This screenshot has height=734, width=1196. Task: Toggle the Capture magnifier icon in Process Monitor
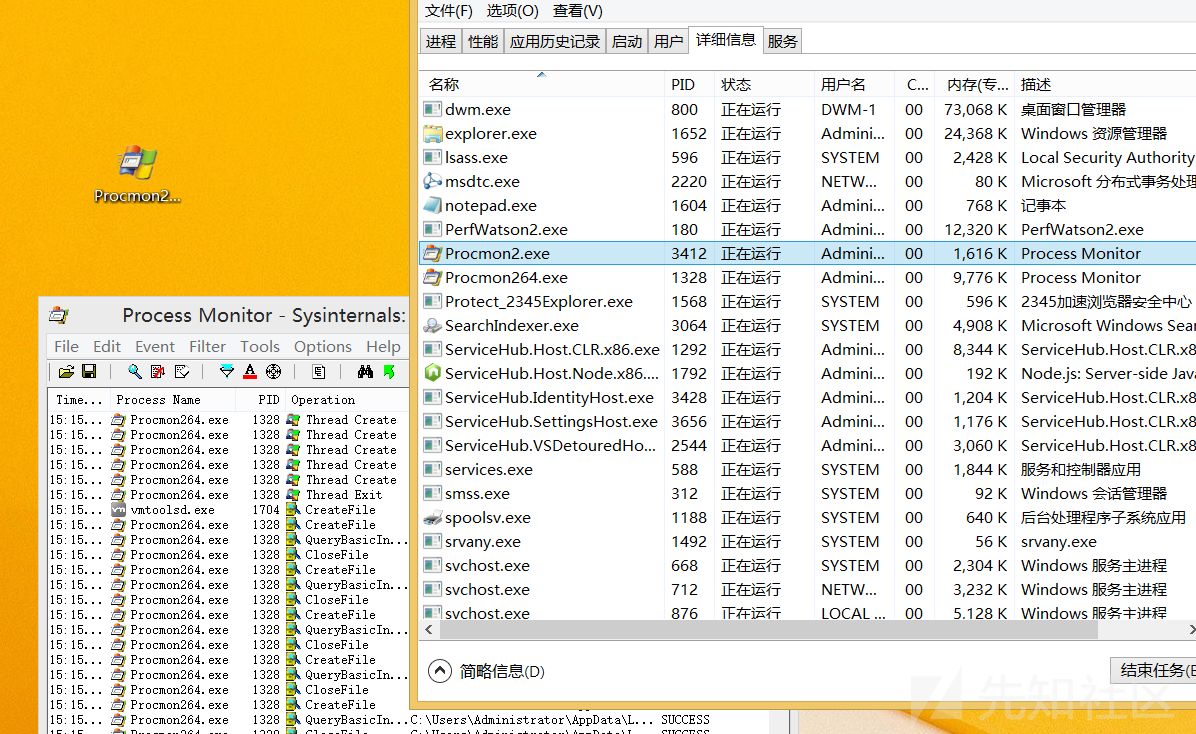(134, 372)
